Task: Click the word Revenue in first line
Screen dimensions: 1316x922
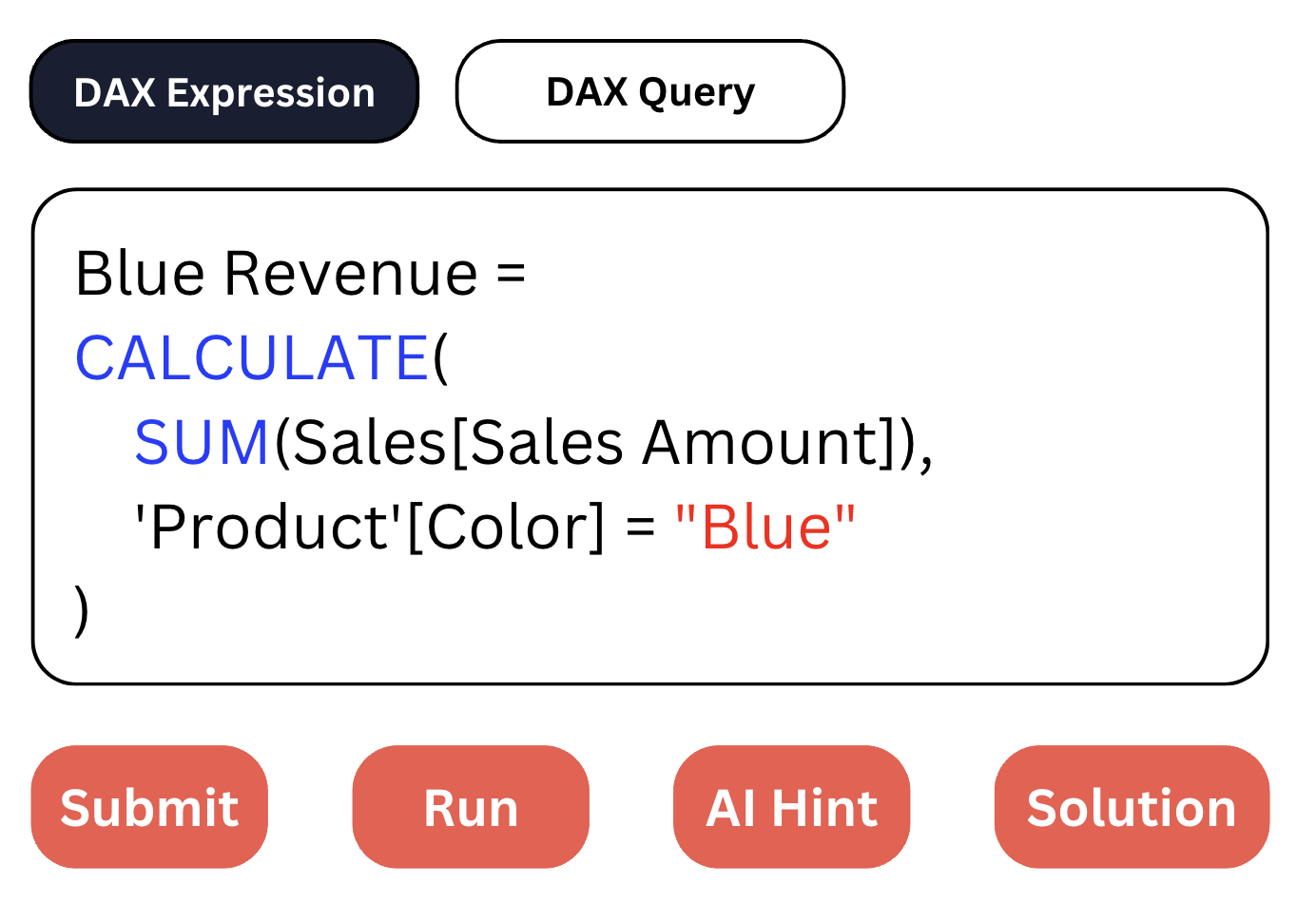Action: point(351,274)
